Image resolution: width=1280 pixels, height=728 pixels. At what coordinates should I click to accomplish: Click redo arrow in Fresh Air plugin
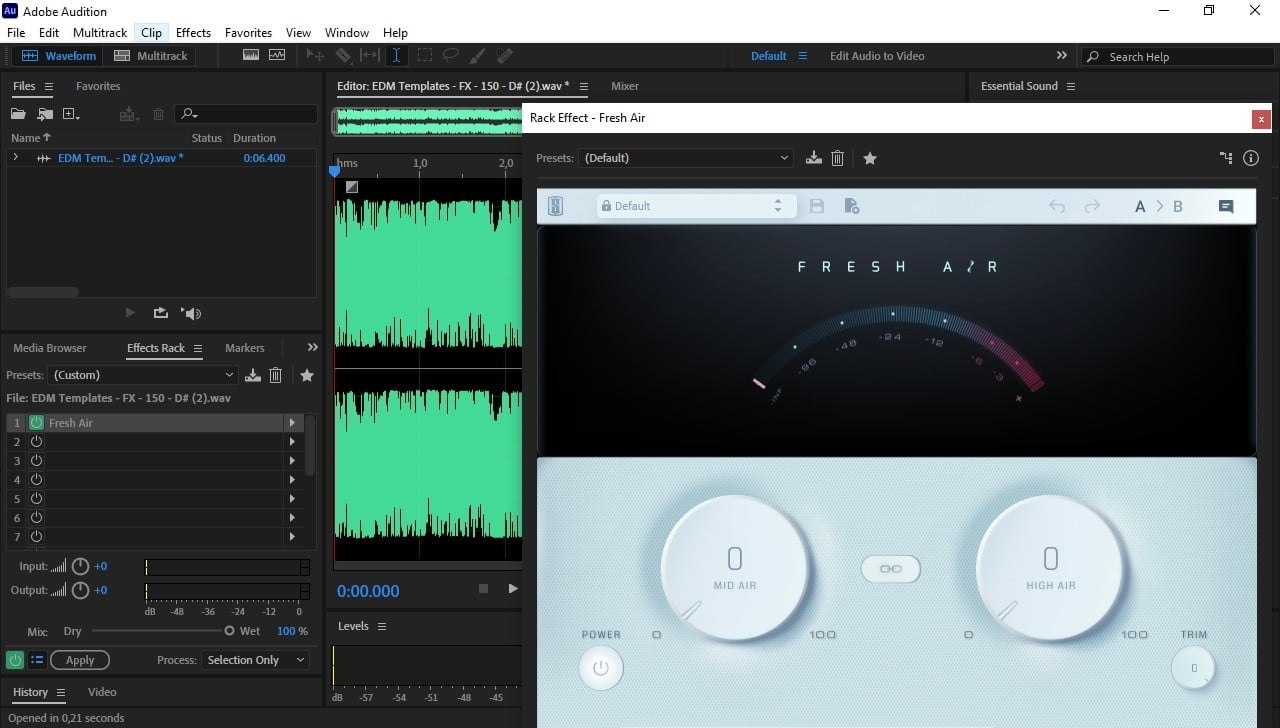pos(1092,206)
